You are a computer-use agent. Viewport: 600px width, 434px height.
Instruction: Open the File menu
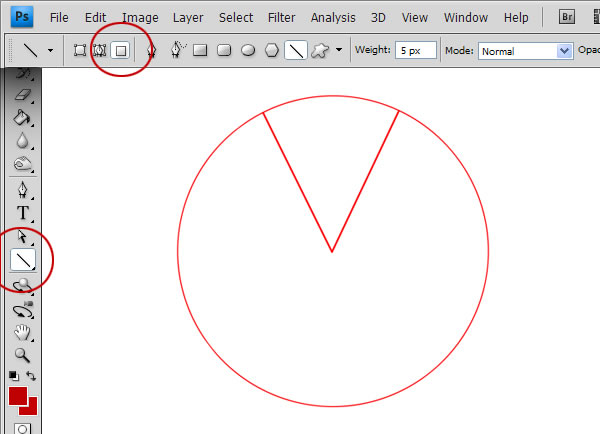[59, 18]
